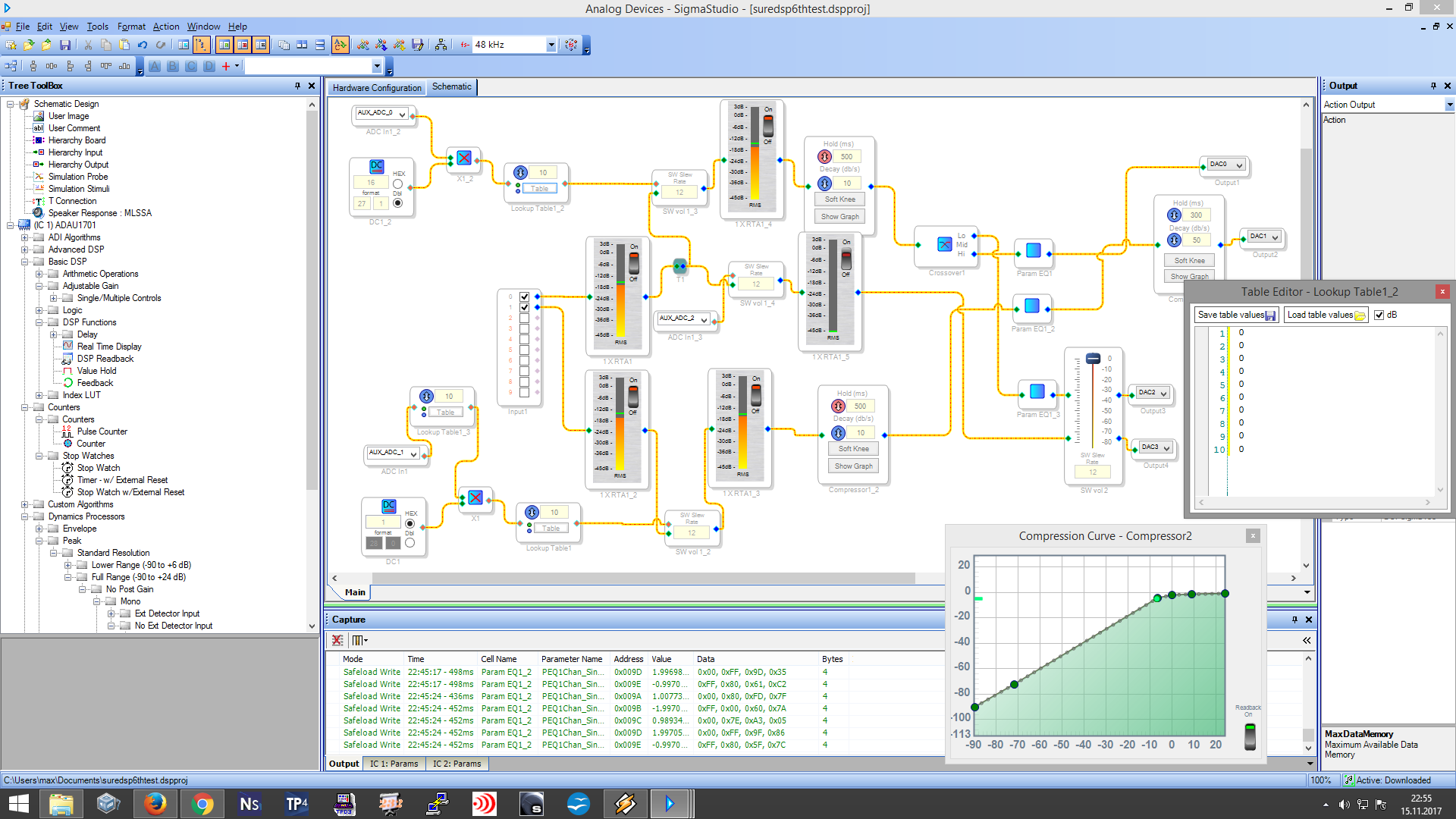Check the third Input1 channel checkbox
This screenshot has height=819, width=1456.
coord(524,318)
